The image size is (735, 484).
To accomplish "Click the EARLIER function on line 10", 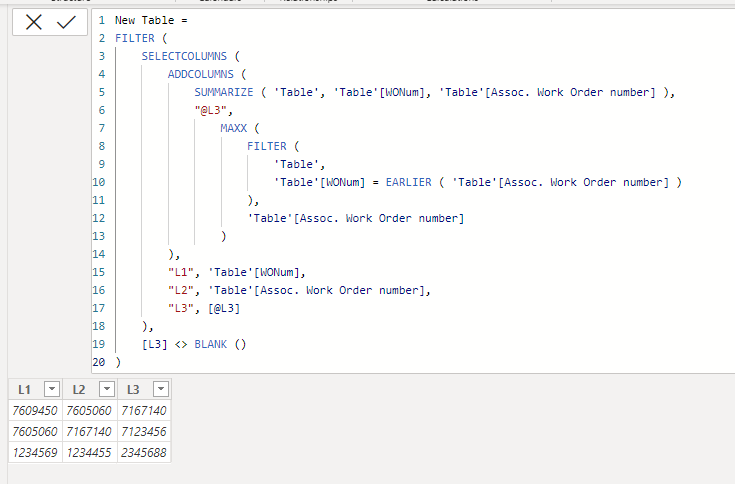I will [408, 182].
